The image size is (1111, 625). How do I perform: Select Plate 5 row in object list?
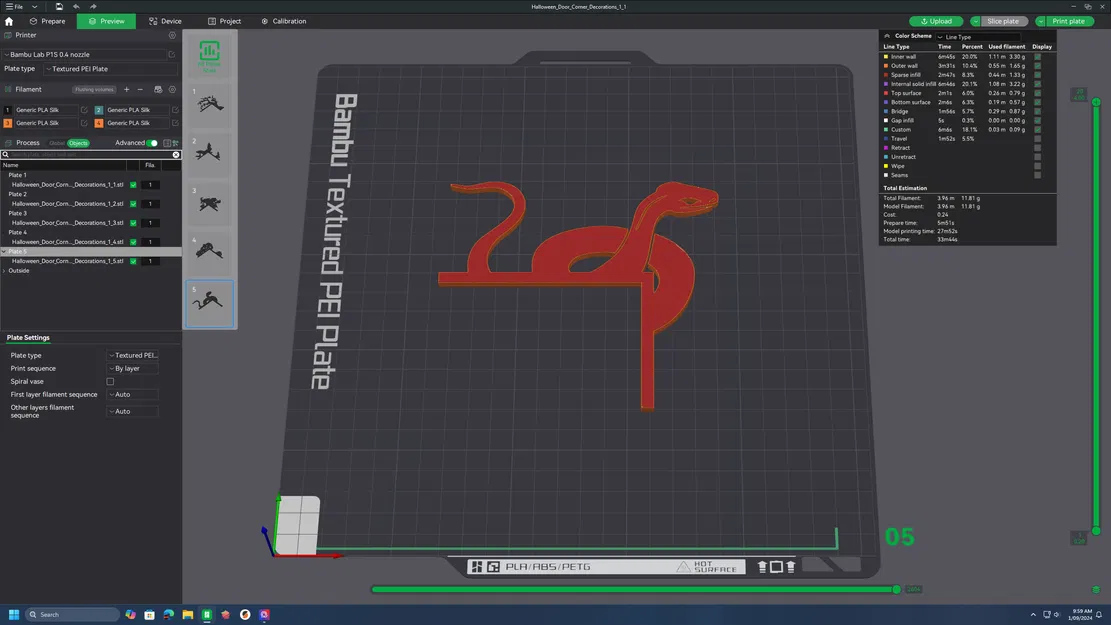(x=91, y=252)
